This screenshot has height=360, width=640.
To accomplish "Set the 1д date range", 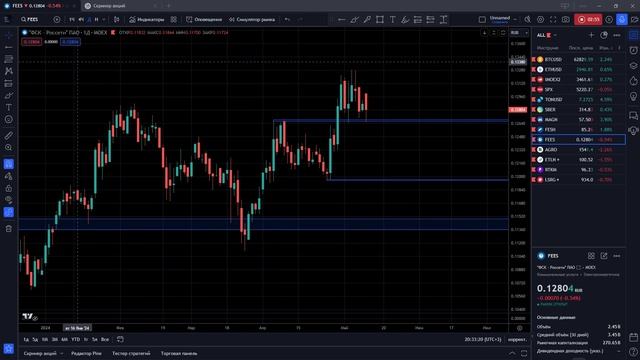I will pos(26,339).
